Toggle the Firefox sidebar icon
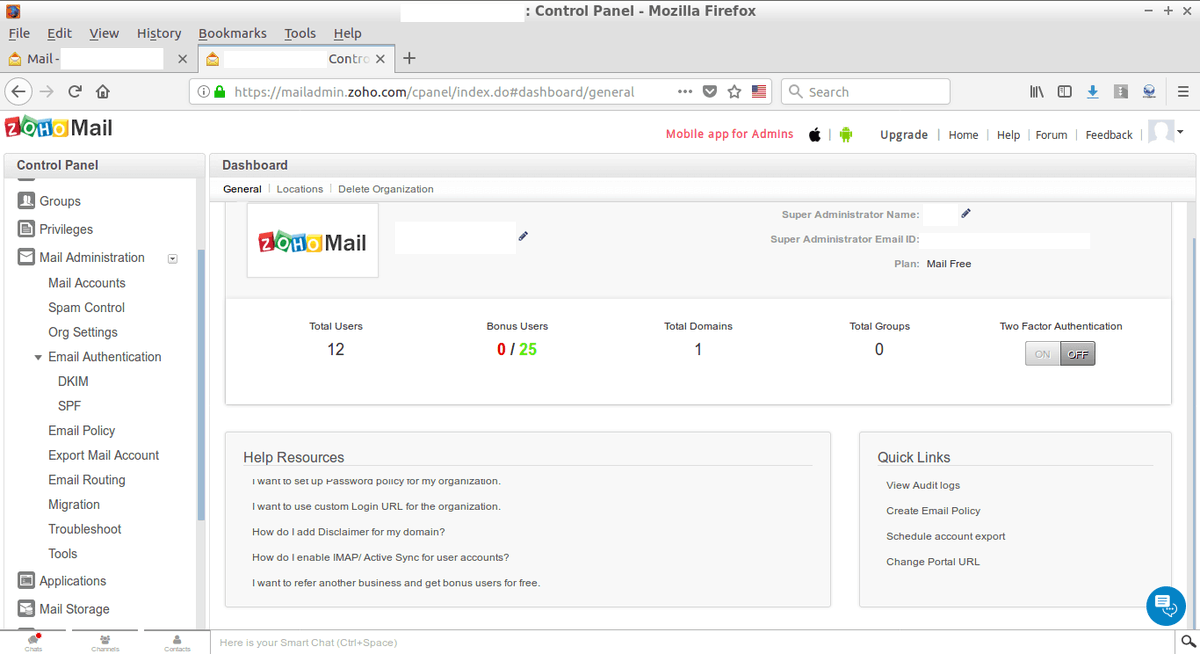Screen dimensions: 1200x654 1065,91
